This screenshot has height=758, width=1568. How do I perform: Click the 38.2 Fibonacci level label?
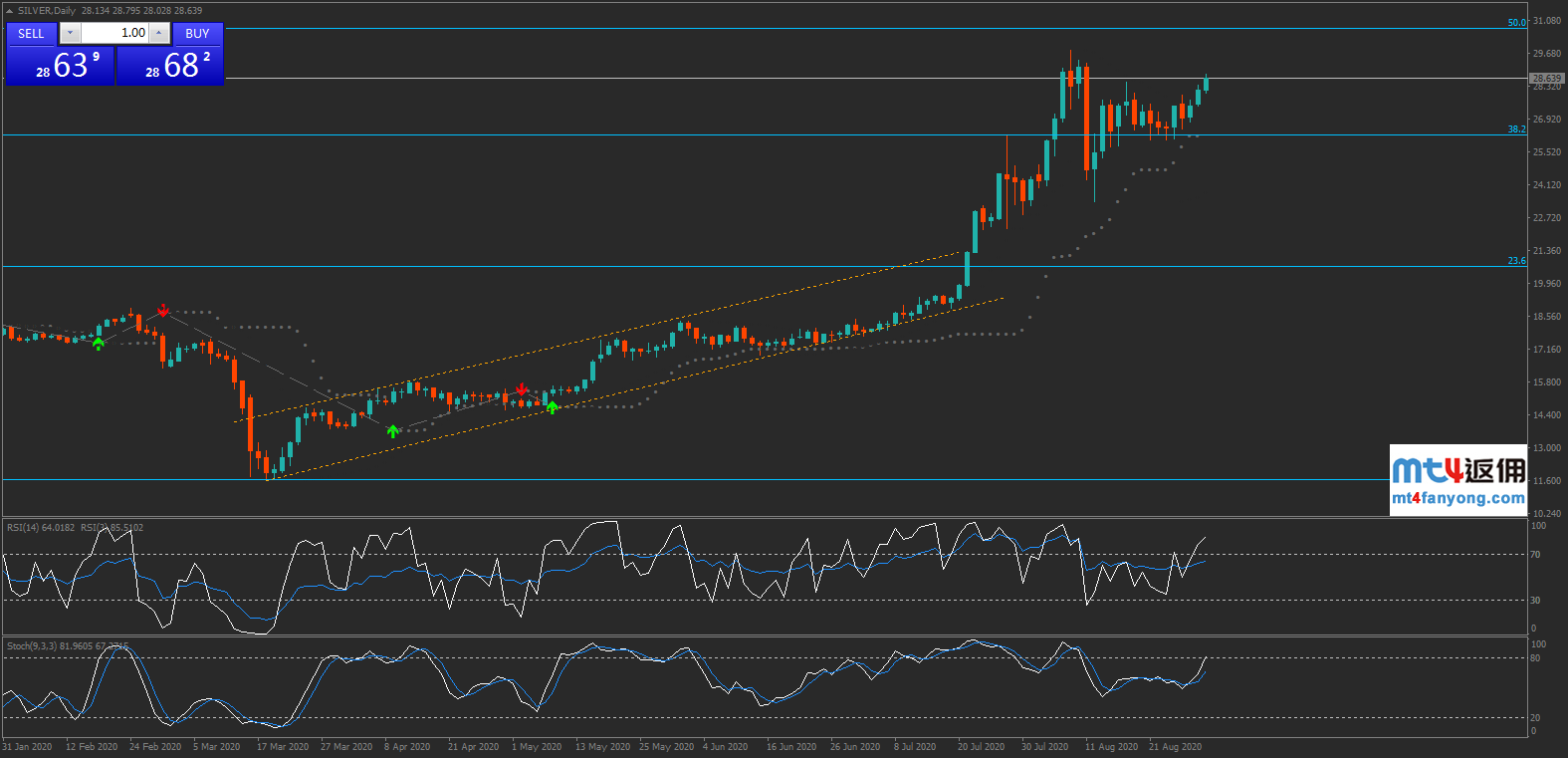tap(1515, 129)
